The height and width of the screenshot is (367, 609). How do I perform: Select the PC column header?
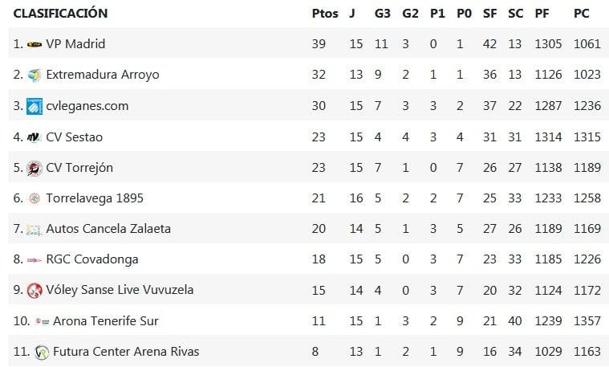click(x=581, y=14)
